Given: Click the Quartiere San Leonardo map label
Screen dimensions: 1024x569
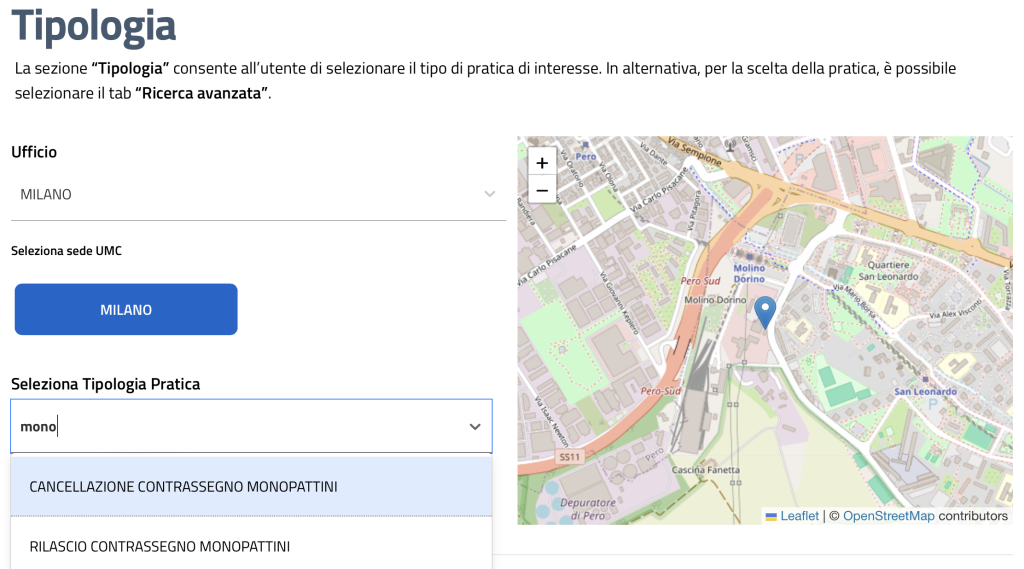Looking at the screenshot, I should [x=888, y=270].
